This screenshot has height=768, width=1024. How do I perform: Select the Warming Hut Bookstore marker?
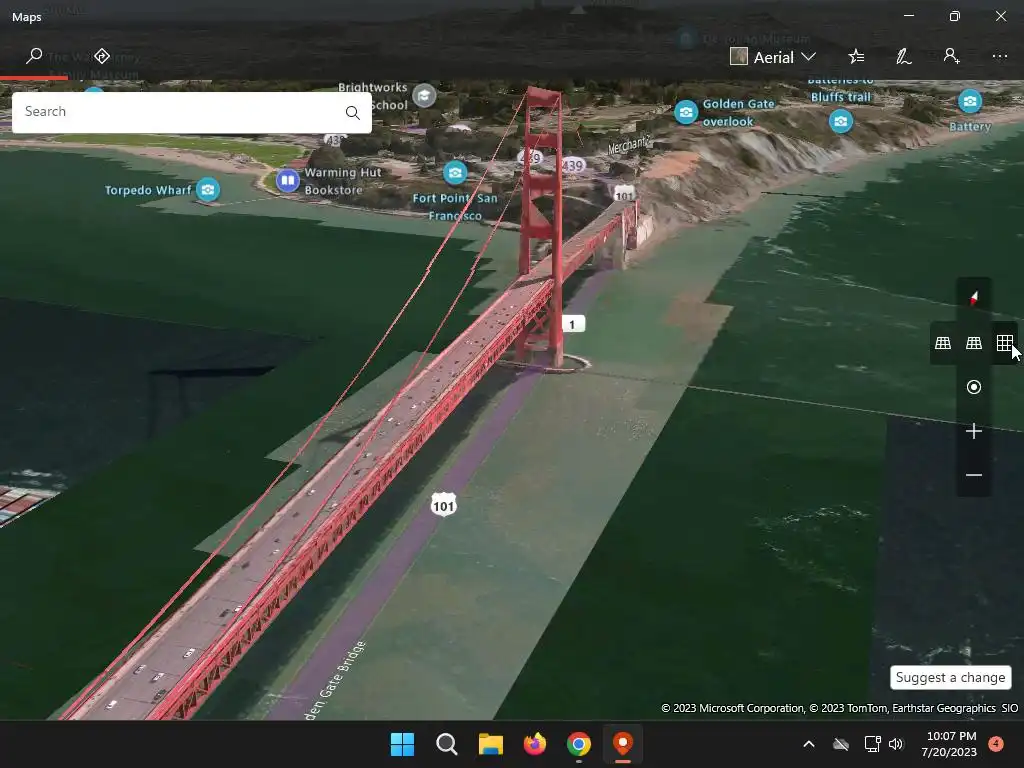pyautogui.click(x=287, y=180)
